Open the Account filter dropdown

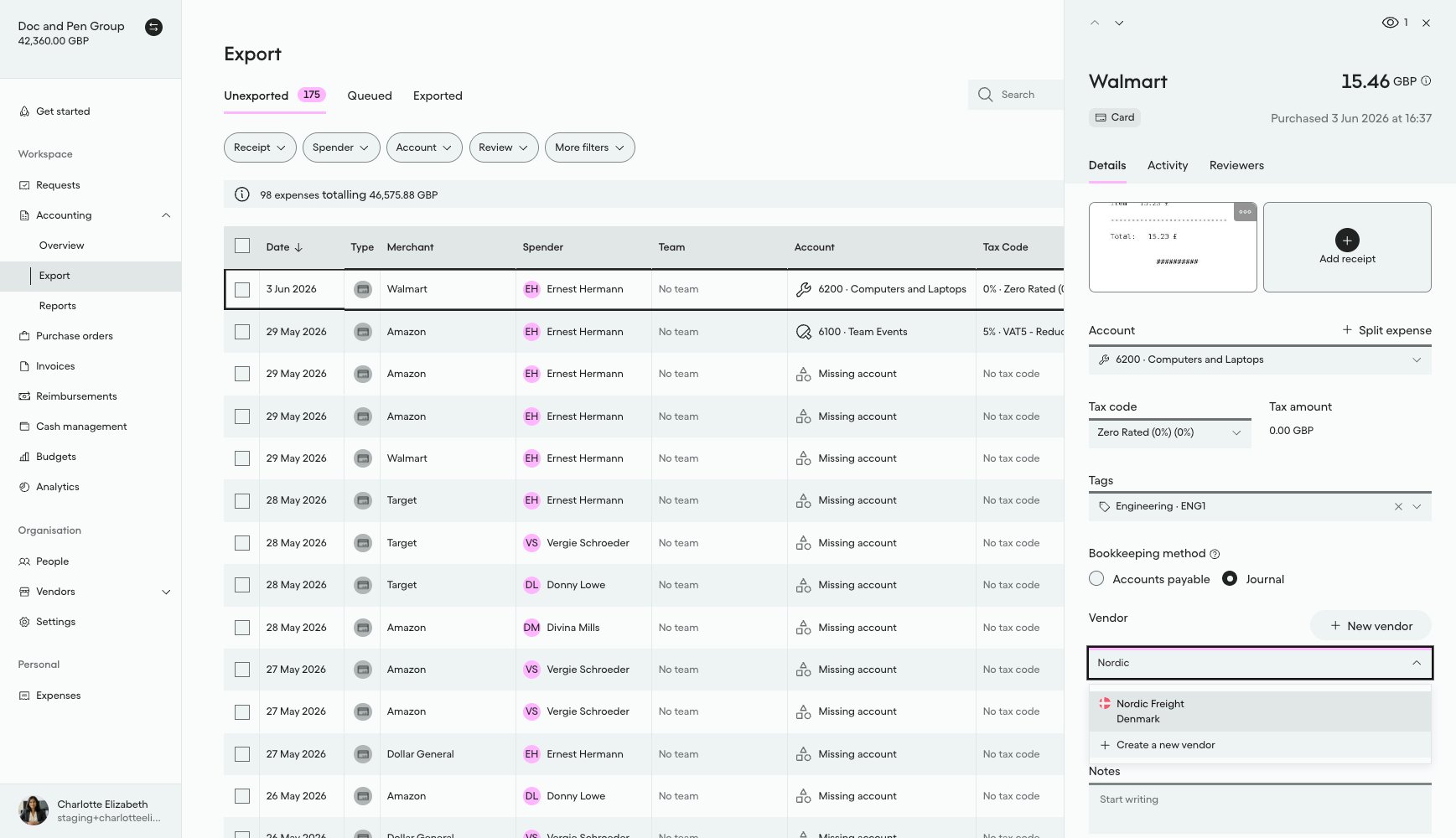click(x=424, y=147)
